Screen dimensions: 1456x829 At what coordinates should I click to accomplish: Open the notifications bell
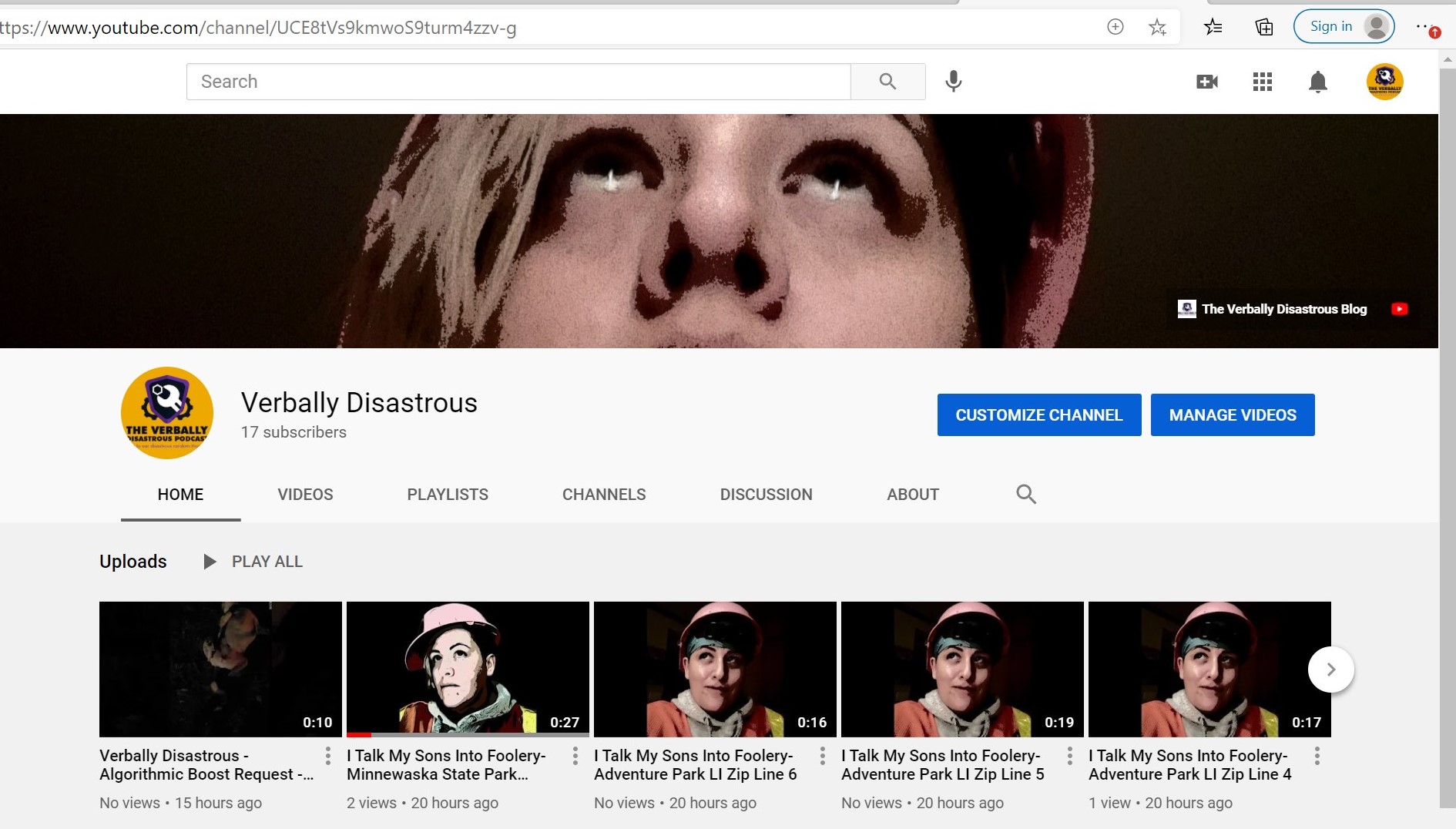point(1317,82)
